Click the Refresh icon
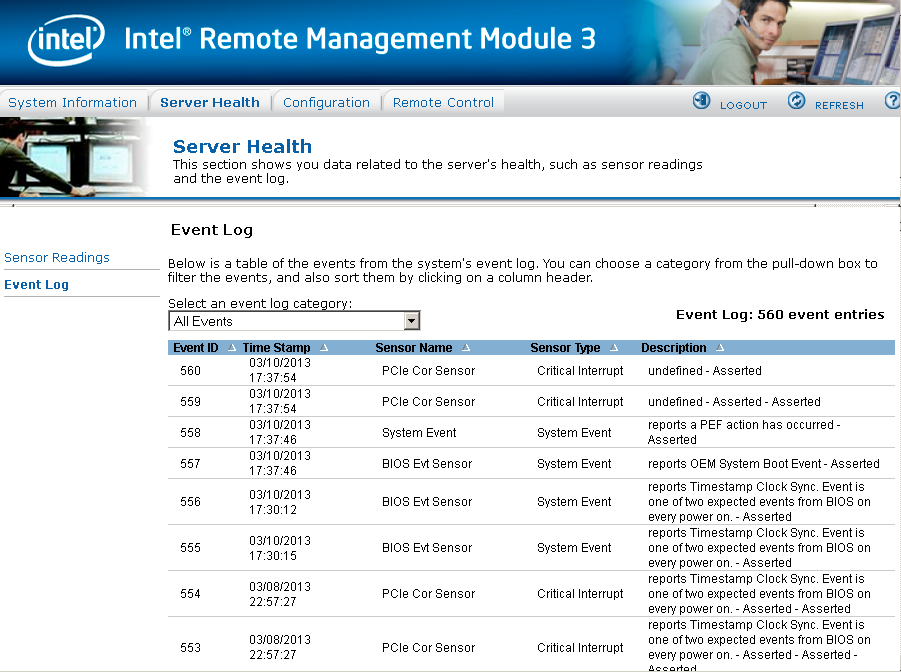901x672 pixels. 796,101
